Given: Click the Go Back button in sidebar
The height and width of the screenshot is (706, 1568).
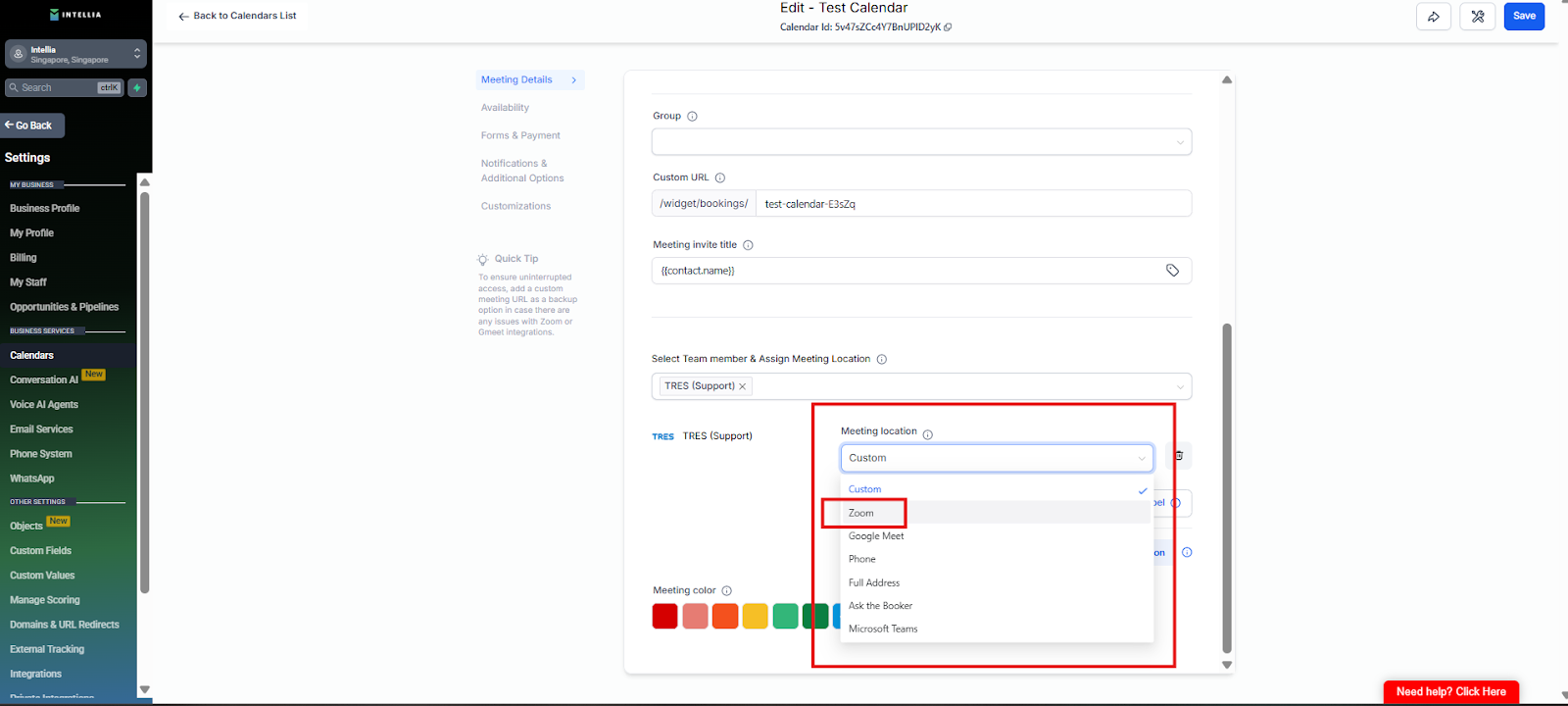Looking at the screenshot, I should pyautogui.click(x=32, y=126).
